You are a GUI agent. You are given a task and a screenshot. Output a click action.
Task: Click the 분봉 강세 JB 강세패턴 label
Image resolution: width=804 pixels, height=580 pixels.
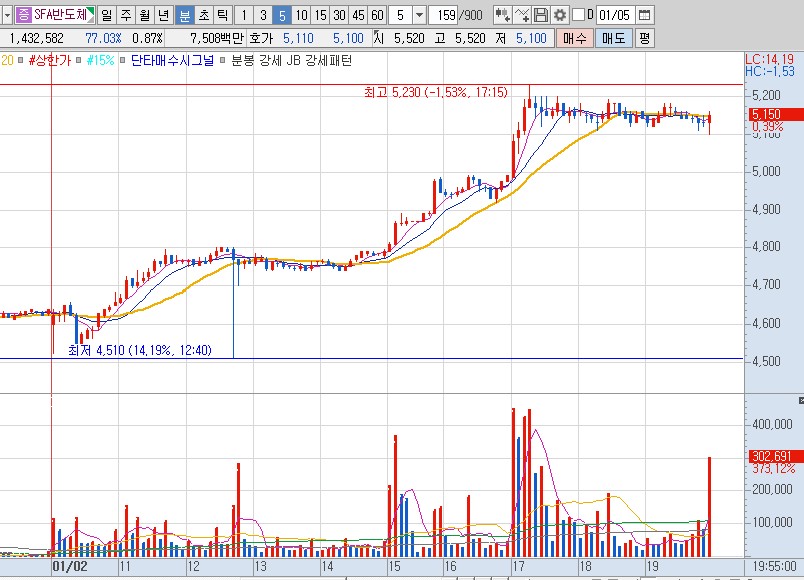click(292, 61)
